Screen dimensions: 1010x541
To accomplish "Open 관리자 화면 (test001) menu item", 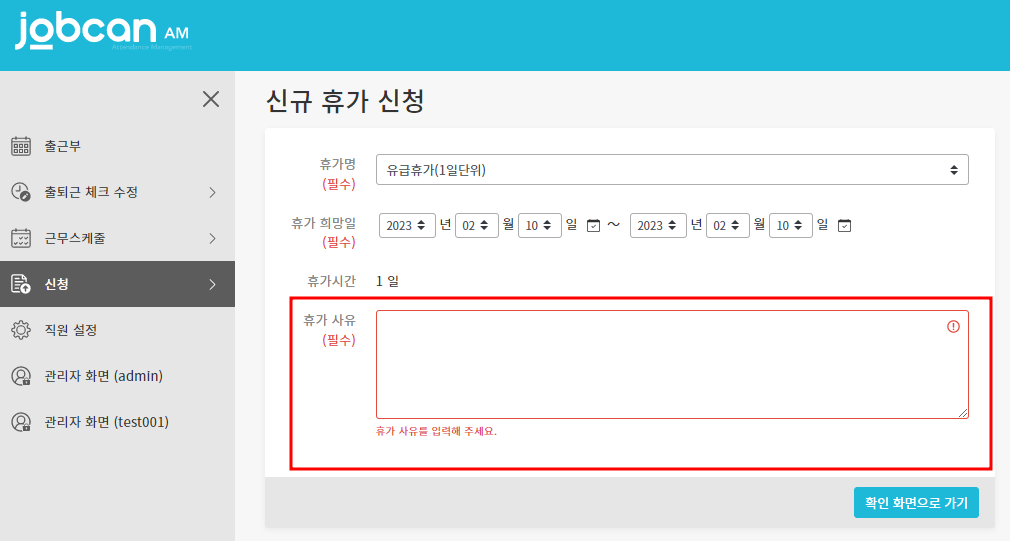I will point(106,422).
